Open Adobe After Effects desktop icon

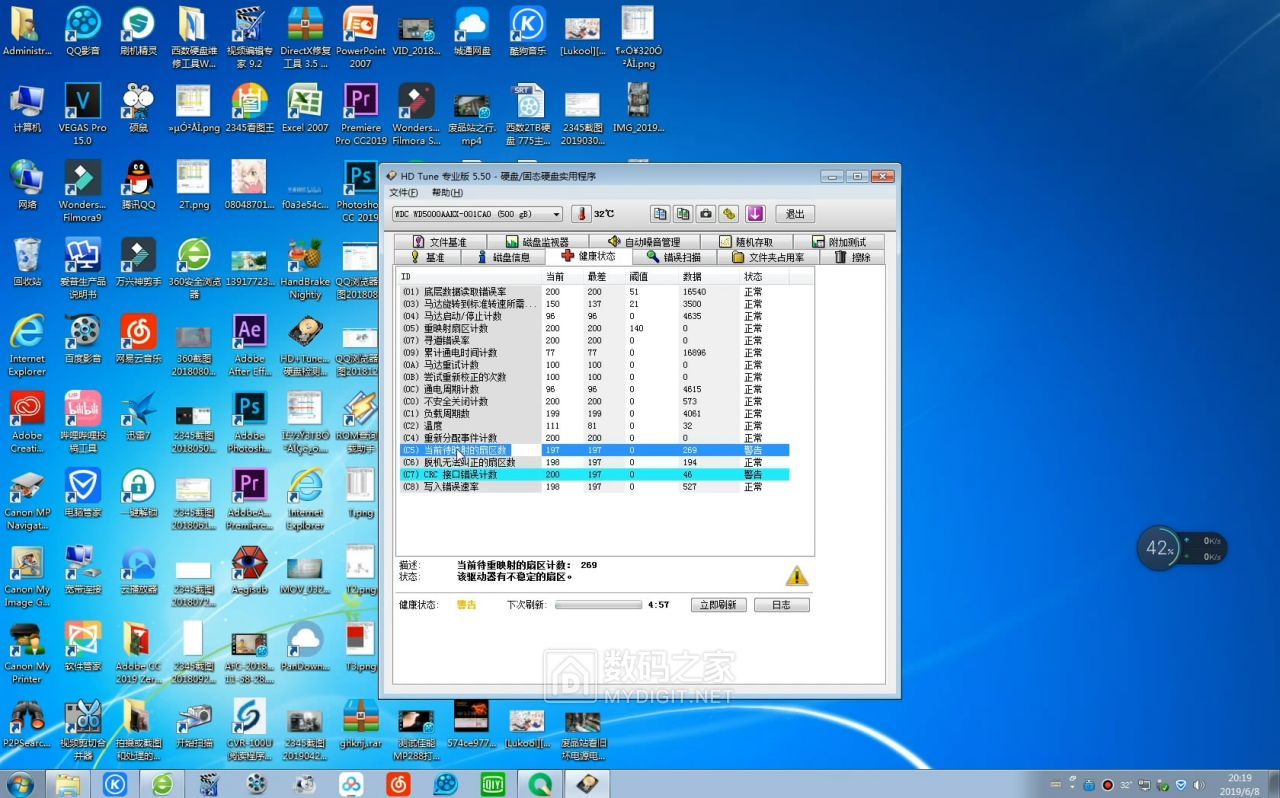pos(249,344)
